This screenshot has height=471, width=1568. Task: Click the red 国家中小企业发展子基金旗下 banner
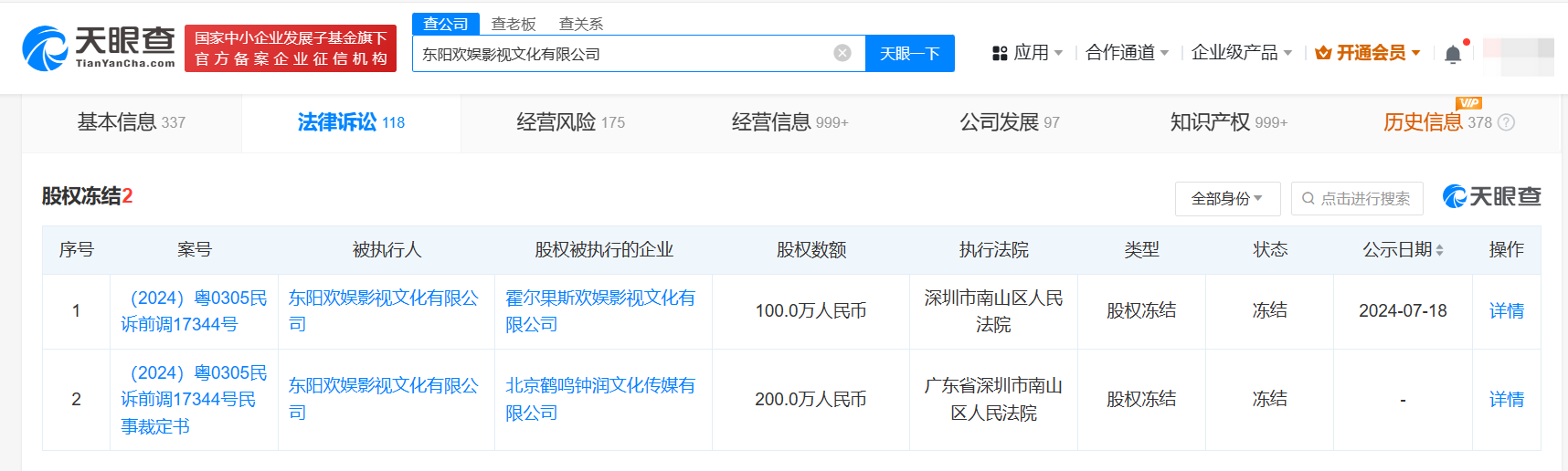291,48
